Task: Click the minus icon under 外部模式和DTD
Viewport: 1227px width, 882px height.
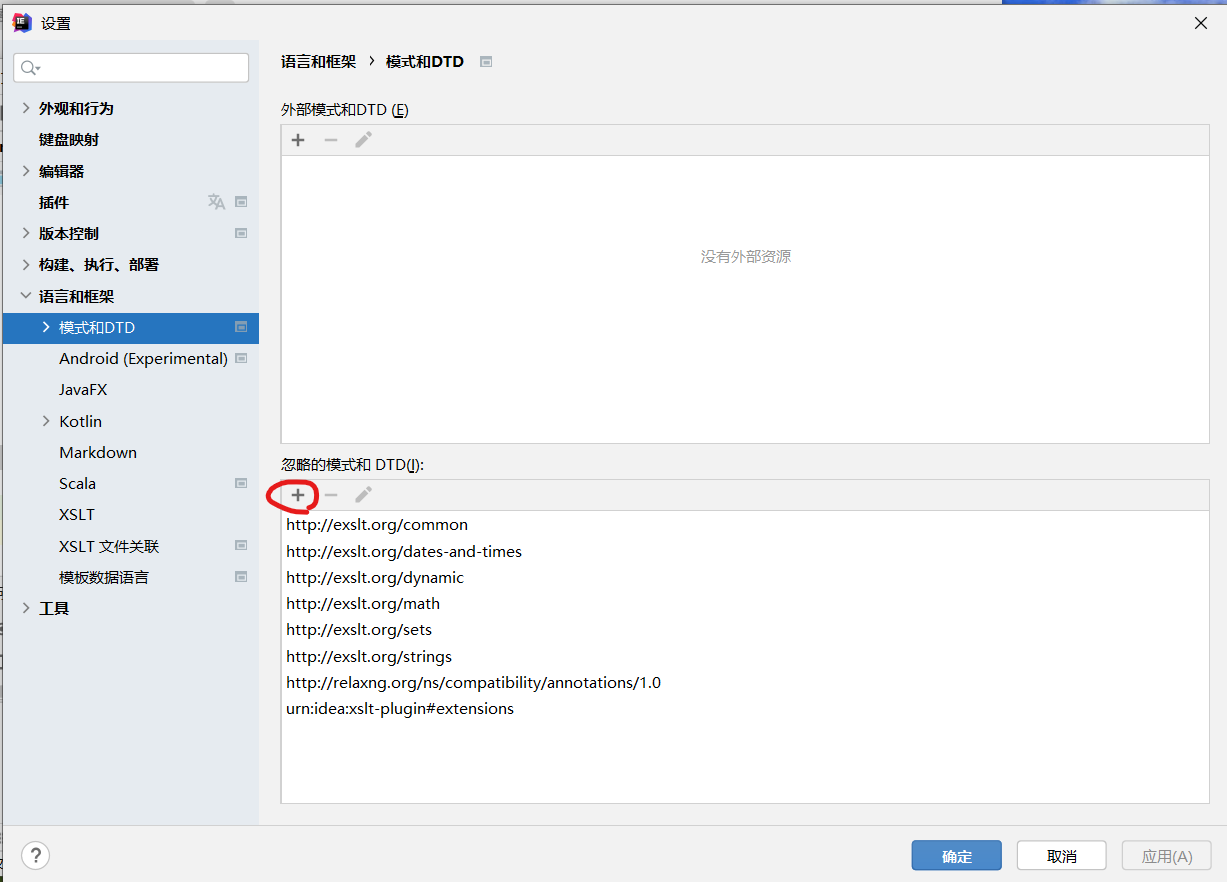Action: point(330,140)
